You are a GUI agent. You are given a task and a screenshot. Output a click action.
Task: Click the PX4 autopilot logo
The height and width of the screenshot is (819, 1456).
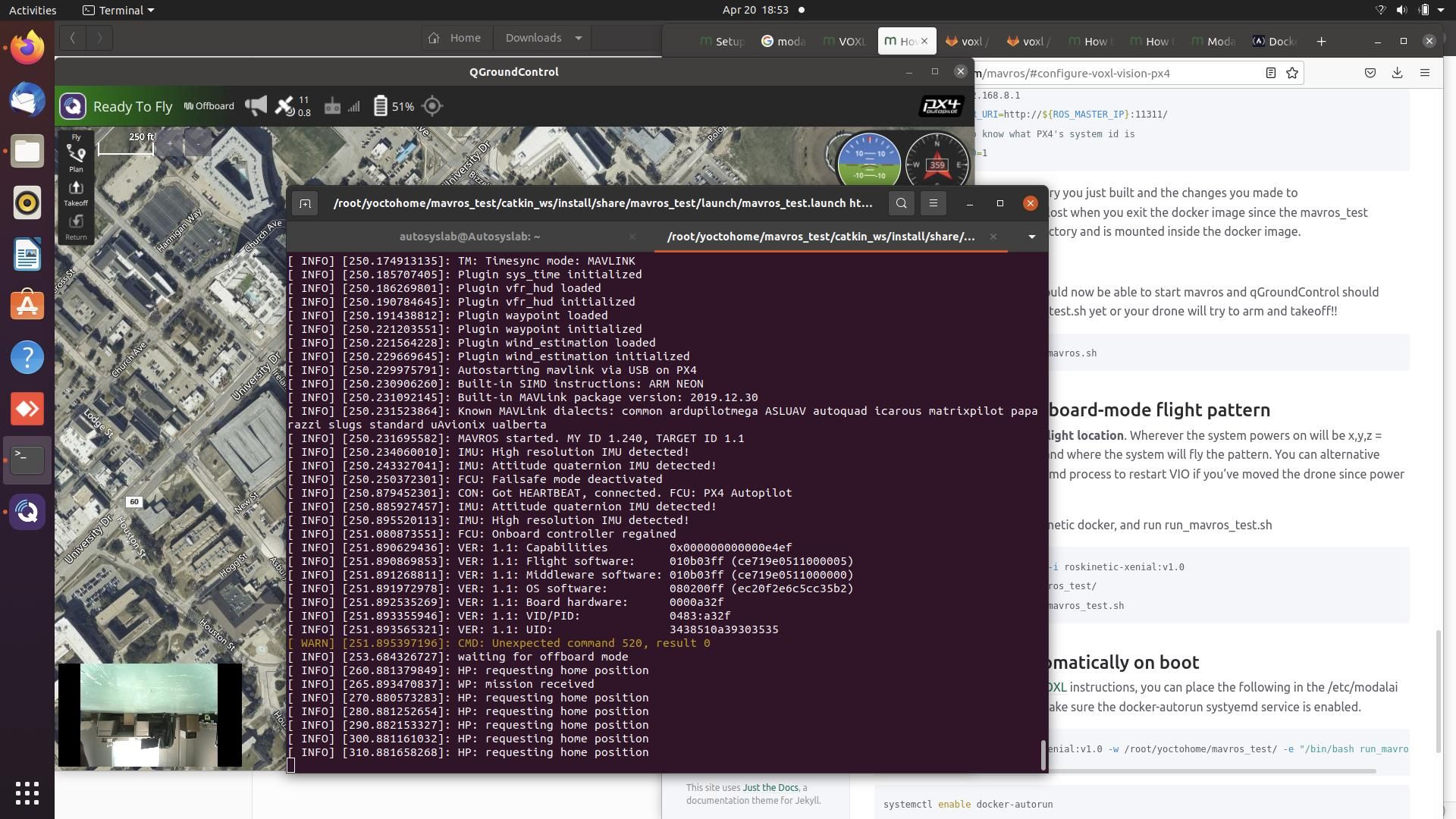click(x=941, y=106)
